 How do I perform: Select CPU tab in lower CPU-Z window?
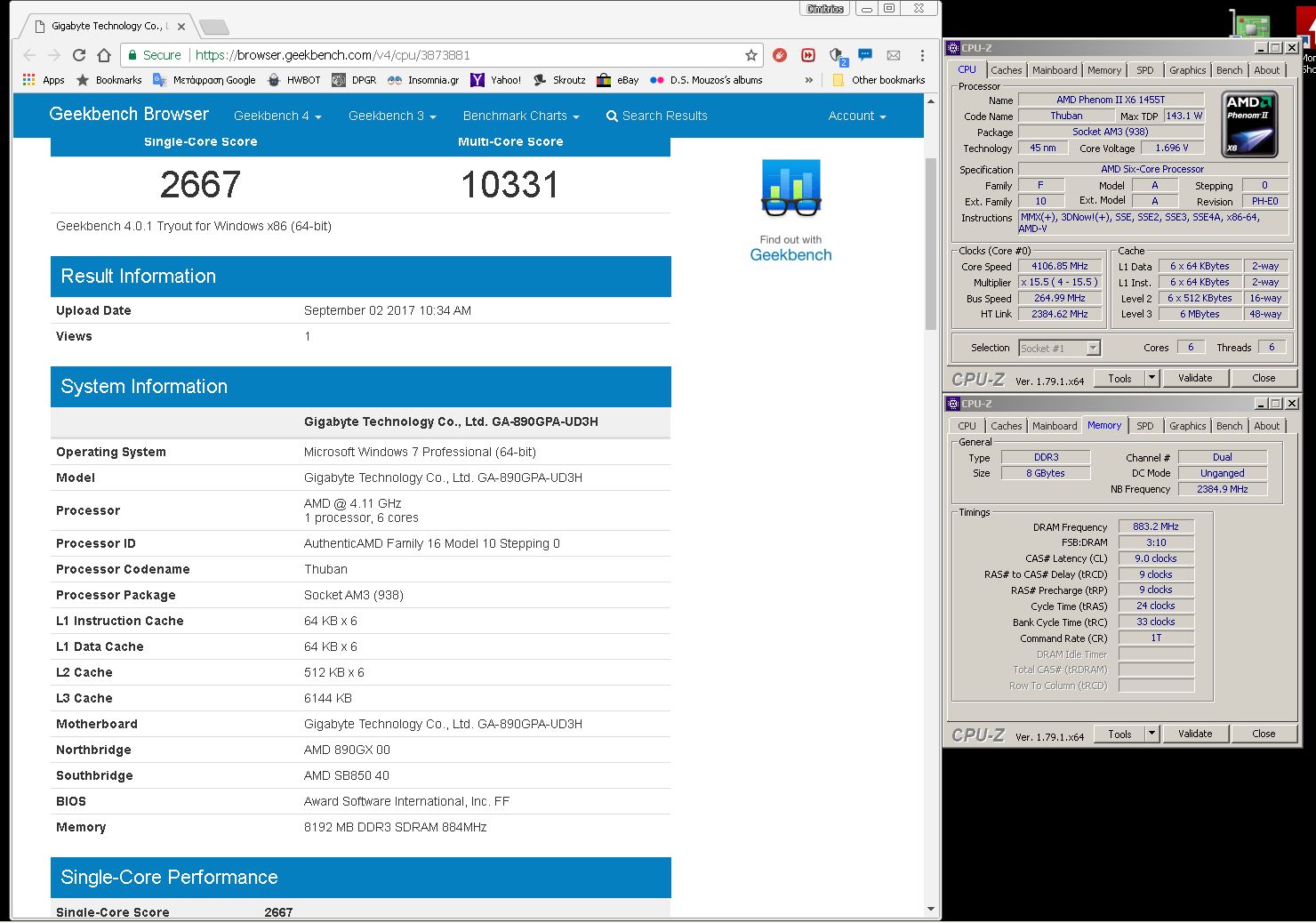pos(967,426)
